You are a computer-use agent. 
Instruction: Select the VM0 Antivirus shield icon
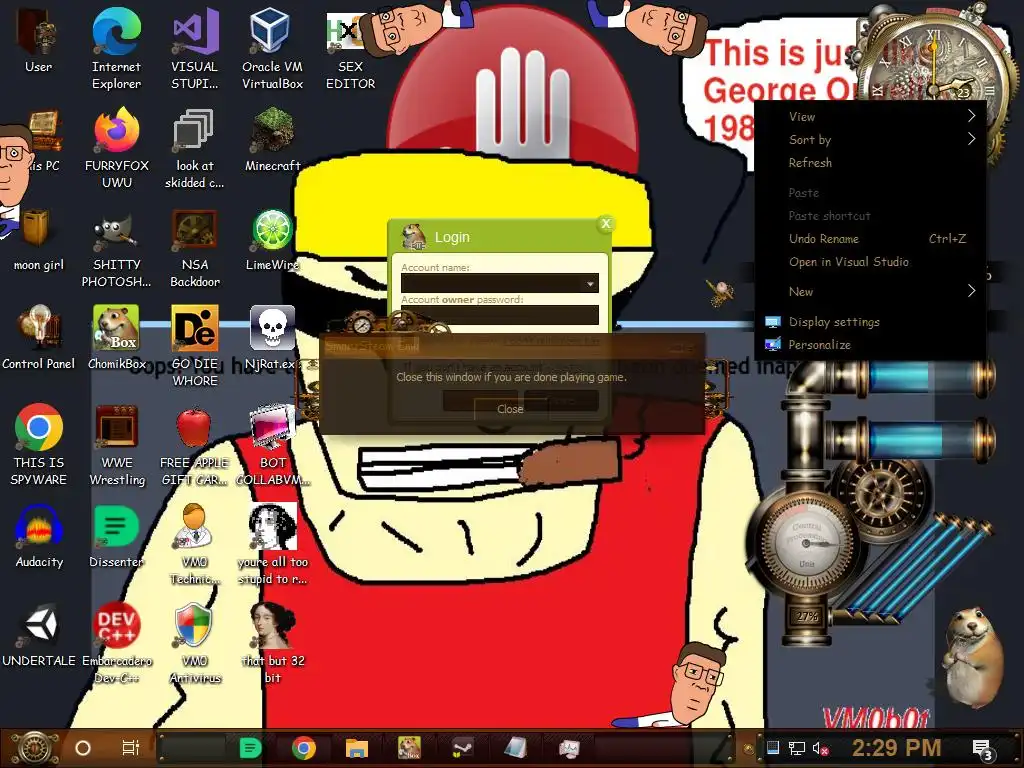[195, 643]
